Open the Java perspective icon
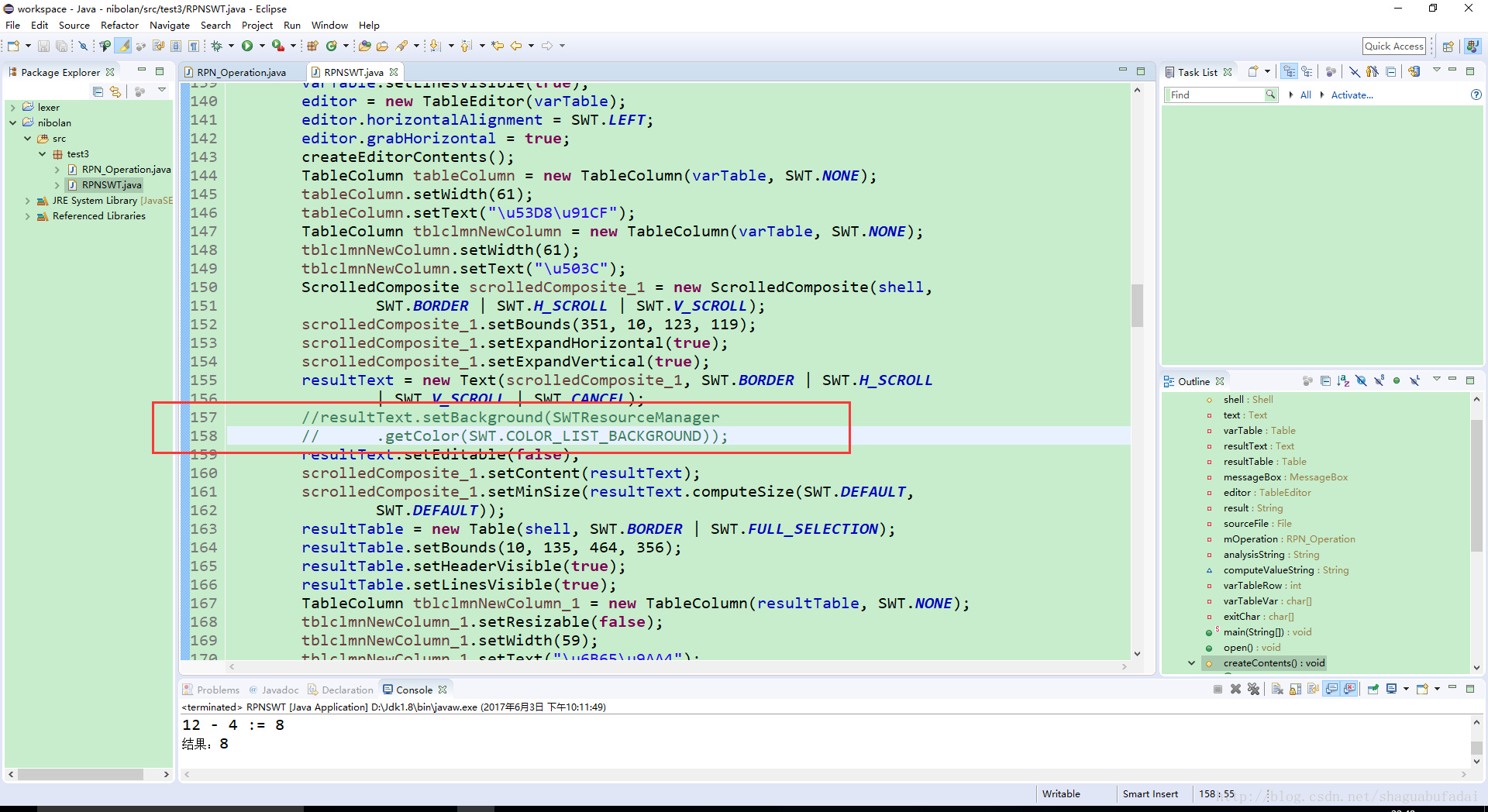 [x=1472, y=46]
